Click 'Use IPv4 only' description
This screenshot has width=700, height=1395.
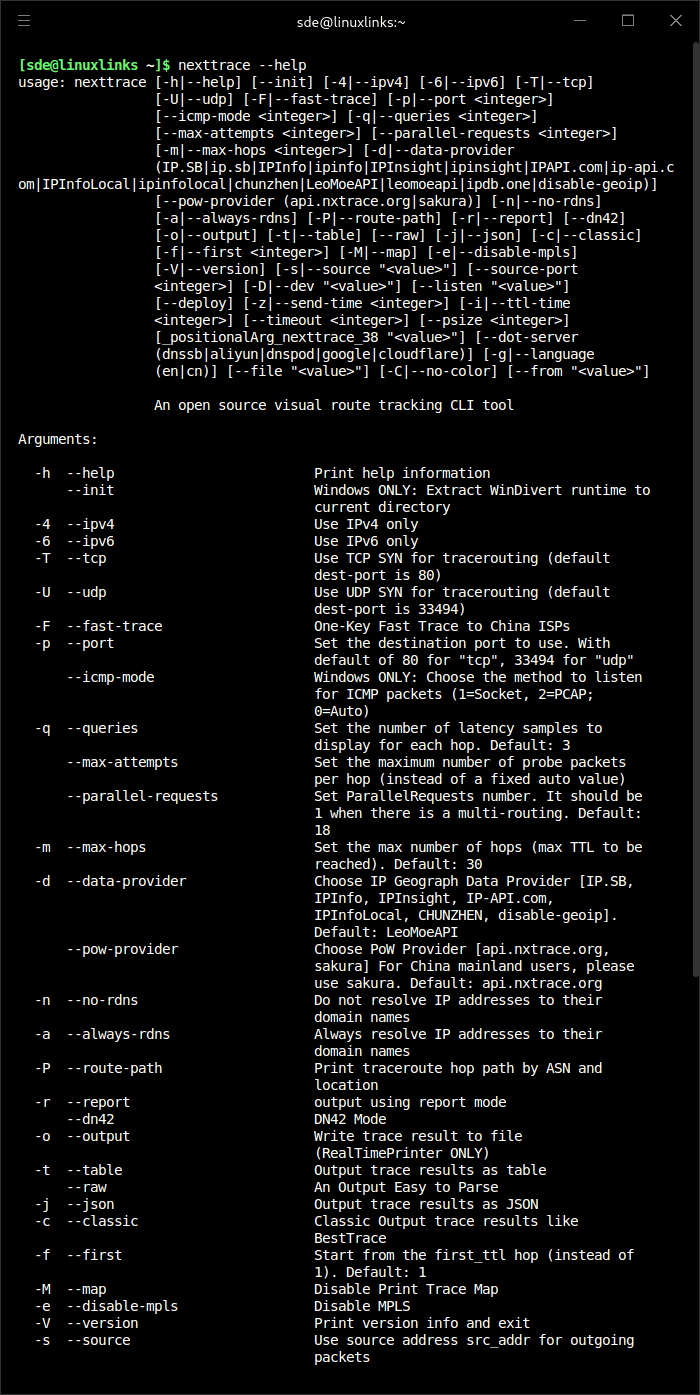click(x=366, y=524)
